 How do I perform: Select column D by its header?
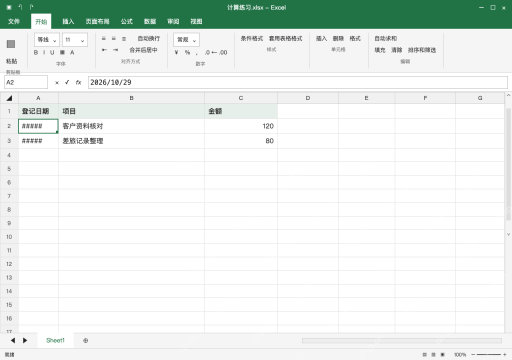(x=308, y=98)
